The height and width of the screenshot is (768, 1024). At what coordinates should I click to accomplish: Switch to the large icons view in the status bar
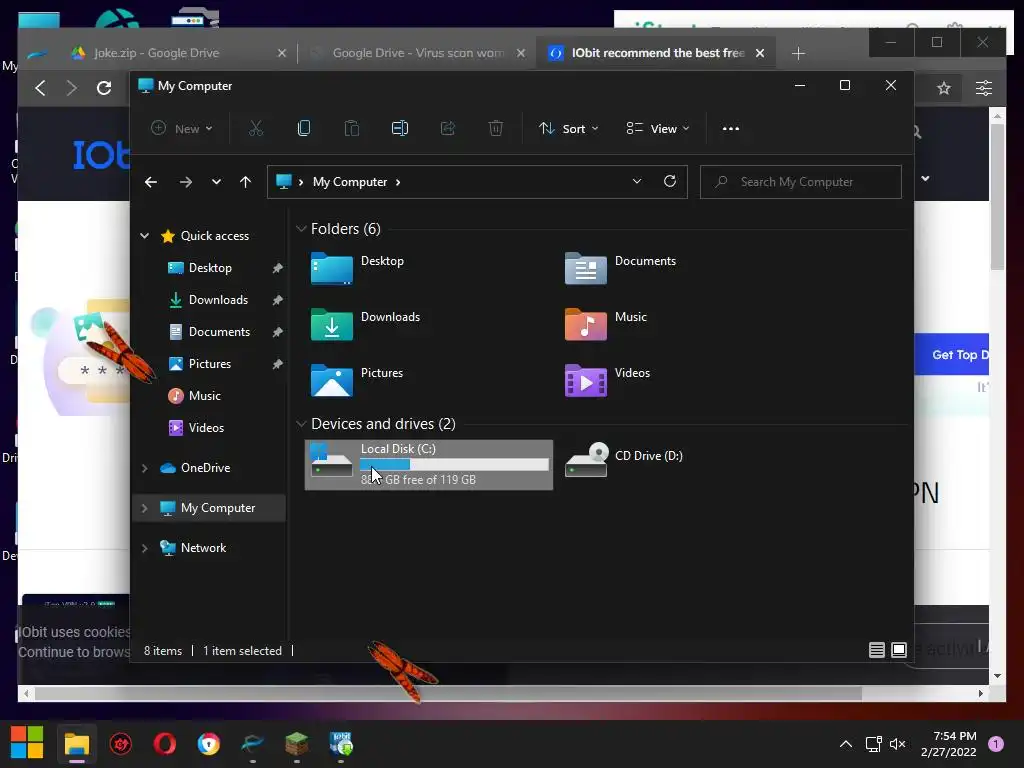(899, 650)
